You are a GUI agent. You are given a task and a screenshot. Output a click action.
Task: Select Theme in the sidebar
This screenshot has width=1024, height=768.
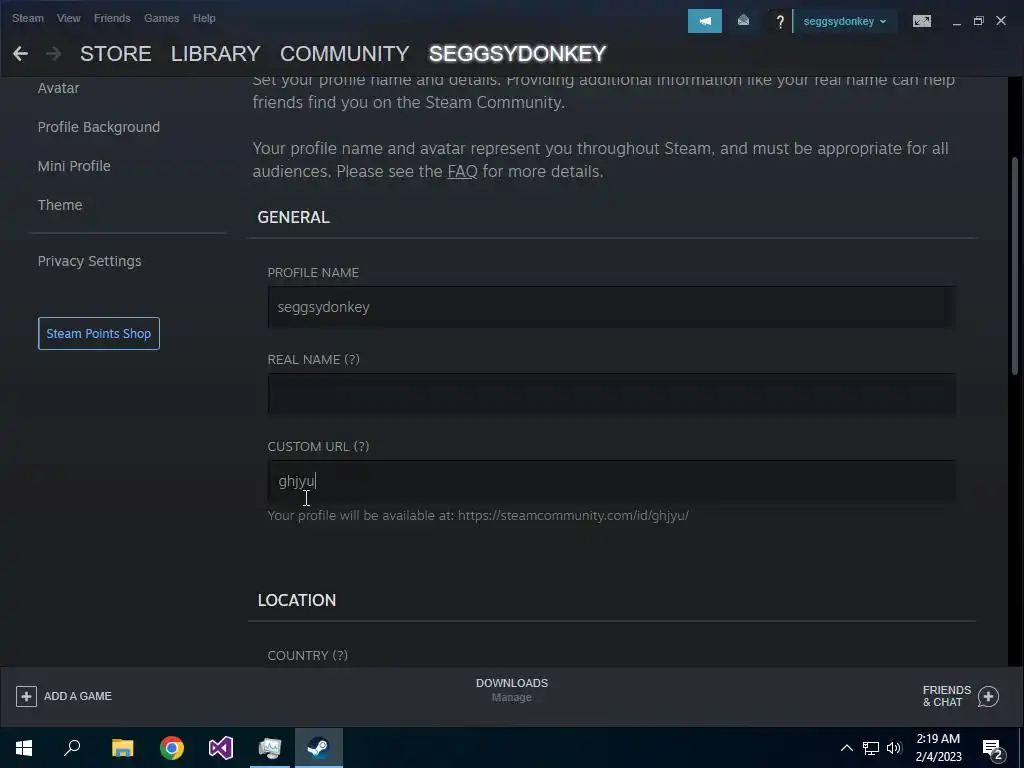(x=60, y=205)
